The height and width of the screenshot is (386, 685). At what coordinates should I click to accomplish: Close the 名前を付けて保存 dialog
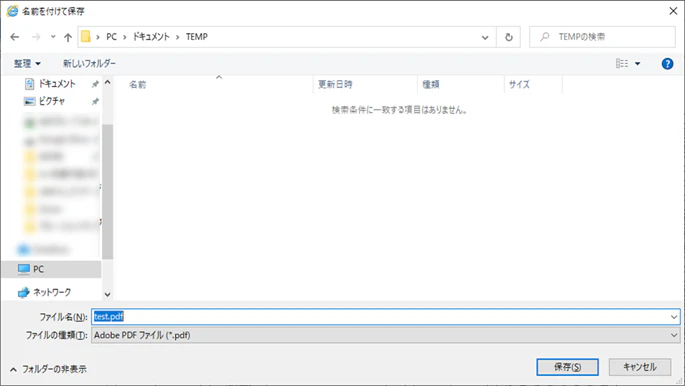(x=673, y=11)
